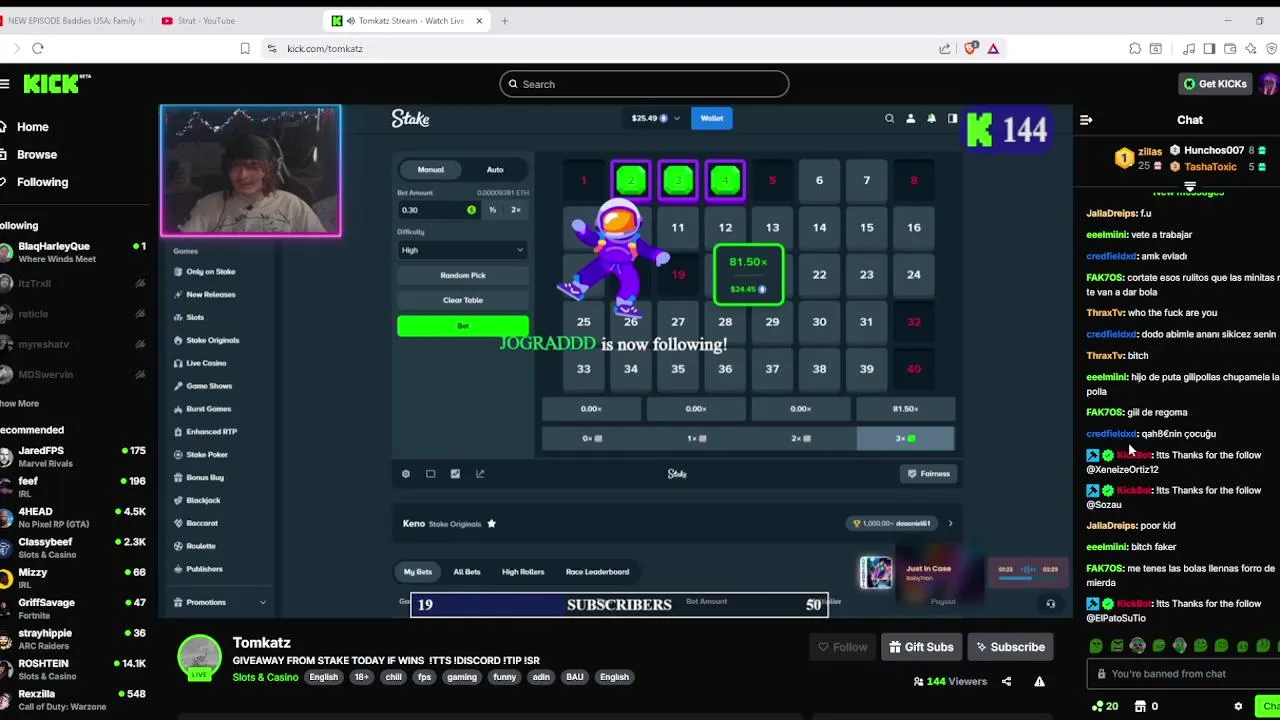Open the music note playlist icon

click(1189, 48)
